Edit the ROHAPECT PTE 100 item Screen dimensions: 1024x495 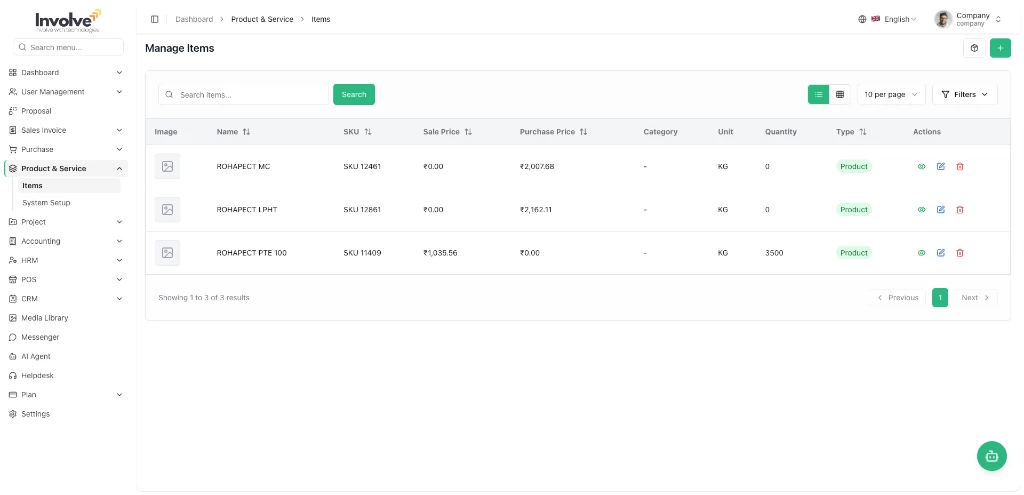click(x=940, y=253)
